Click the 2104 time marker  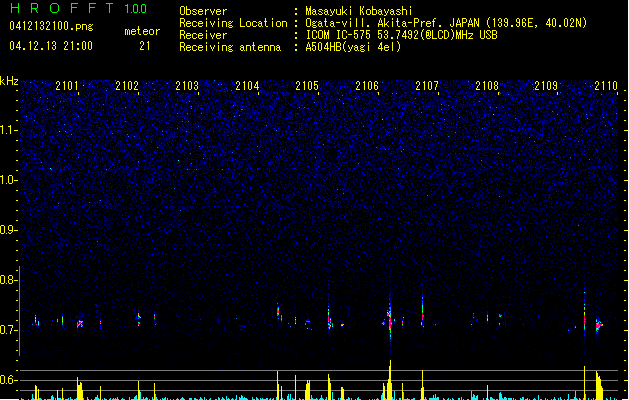[247, 86]
